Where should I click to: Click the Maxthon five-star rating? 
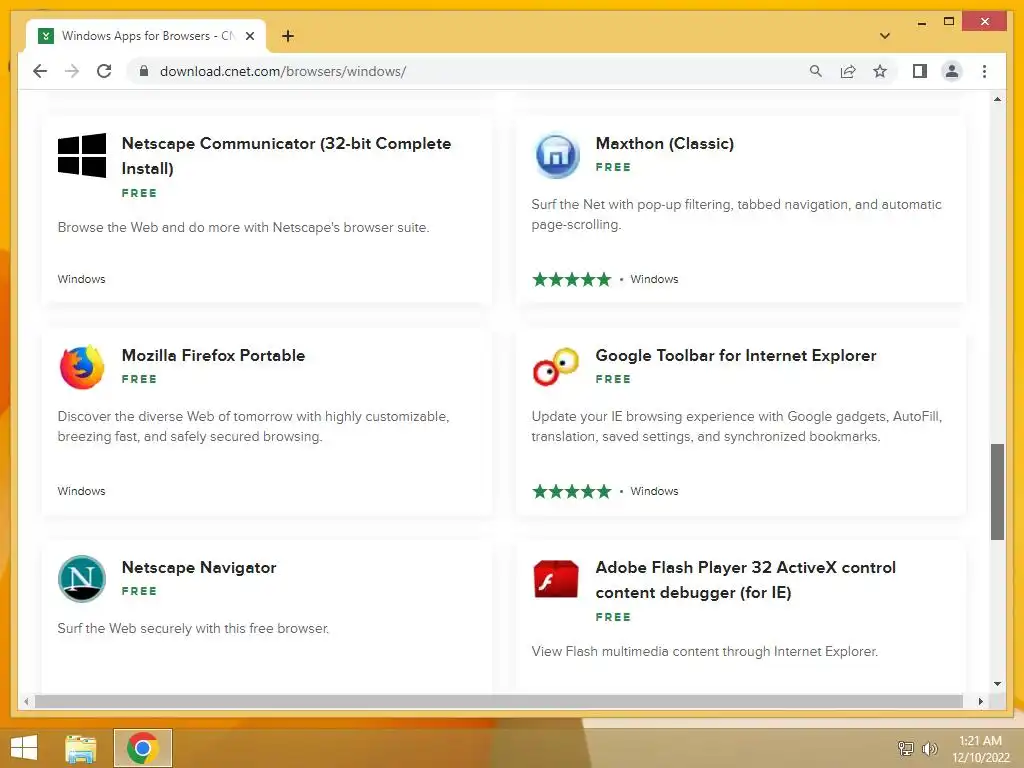(571, 280)
